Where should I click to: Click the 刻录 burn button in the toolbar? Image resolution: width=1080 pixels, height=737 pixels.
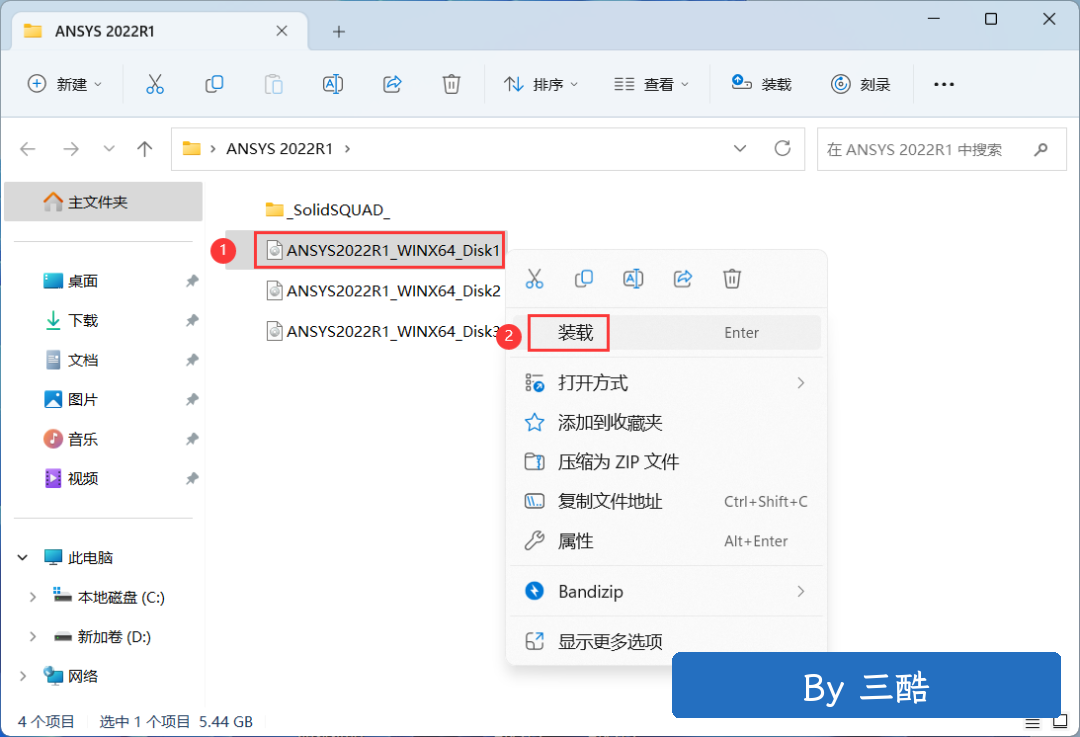coord(860,84)
